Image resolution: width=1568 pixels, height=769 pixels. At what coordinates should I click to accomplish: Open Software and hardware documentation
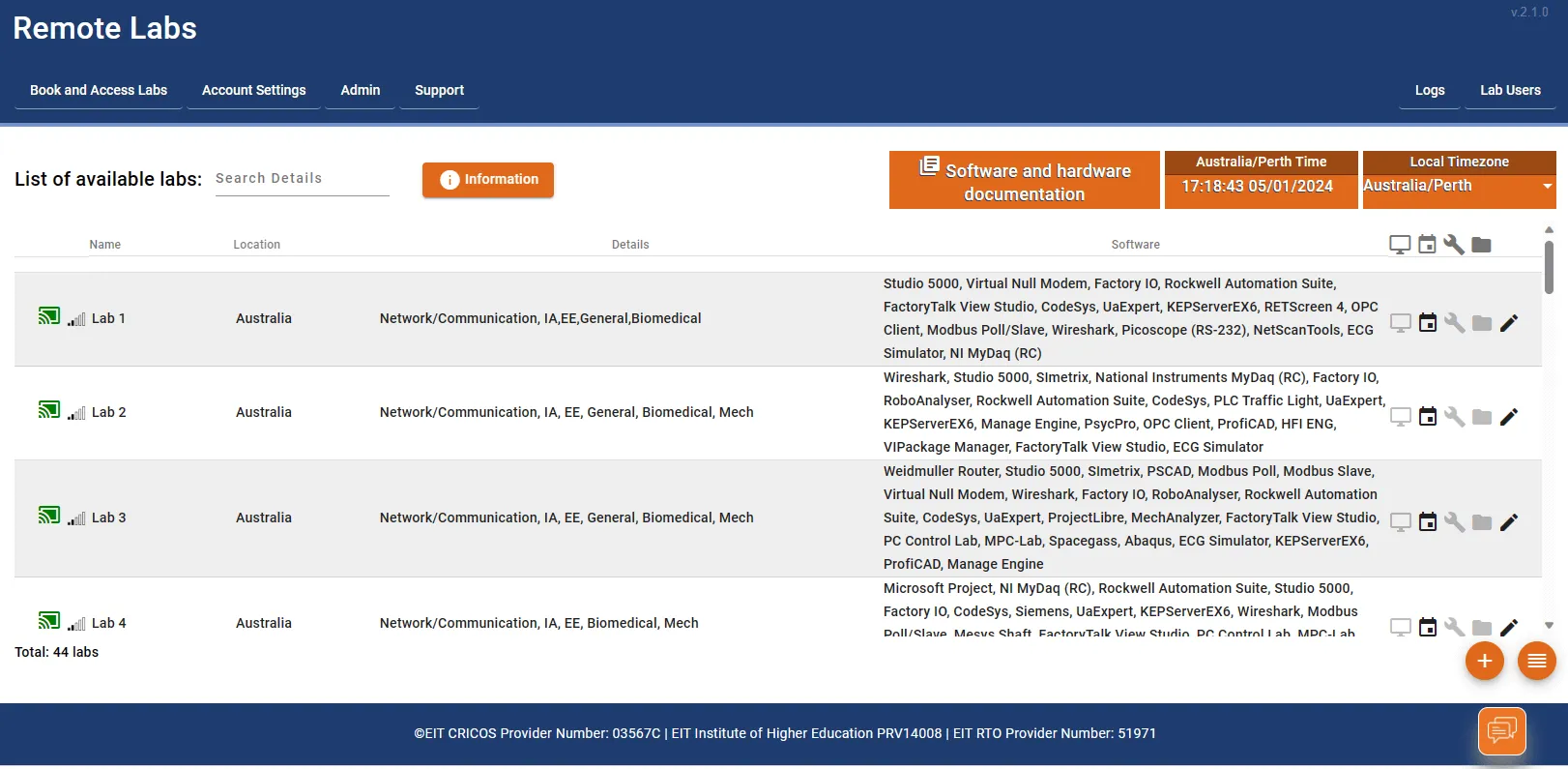point(1024,181)
